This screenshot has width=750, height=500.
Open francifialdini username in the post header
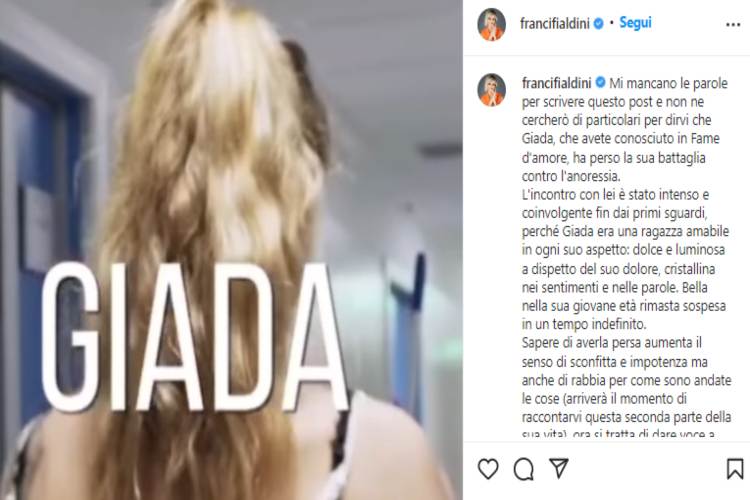[x=555, y=23]
